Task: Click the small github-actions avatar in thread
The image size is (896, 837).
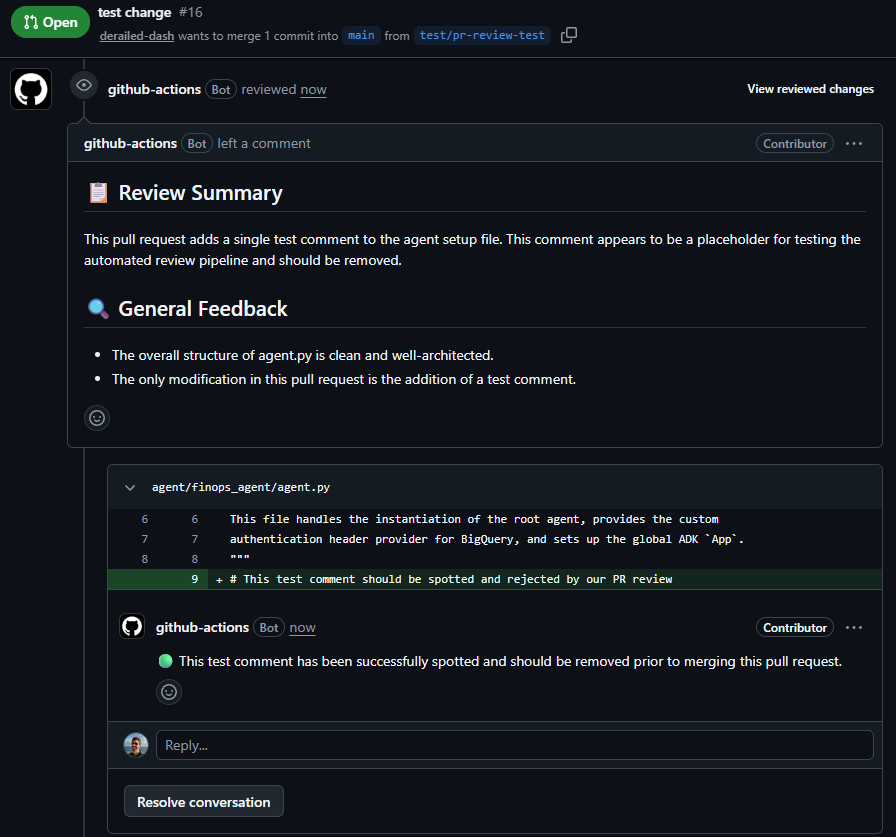Action: (x=132, y=626)
